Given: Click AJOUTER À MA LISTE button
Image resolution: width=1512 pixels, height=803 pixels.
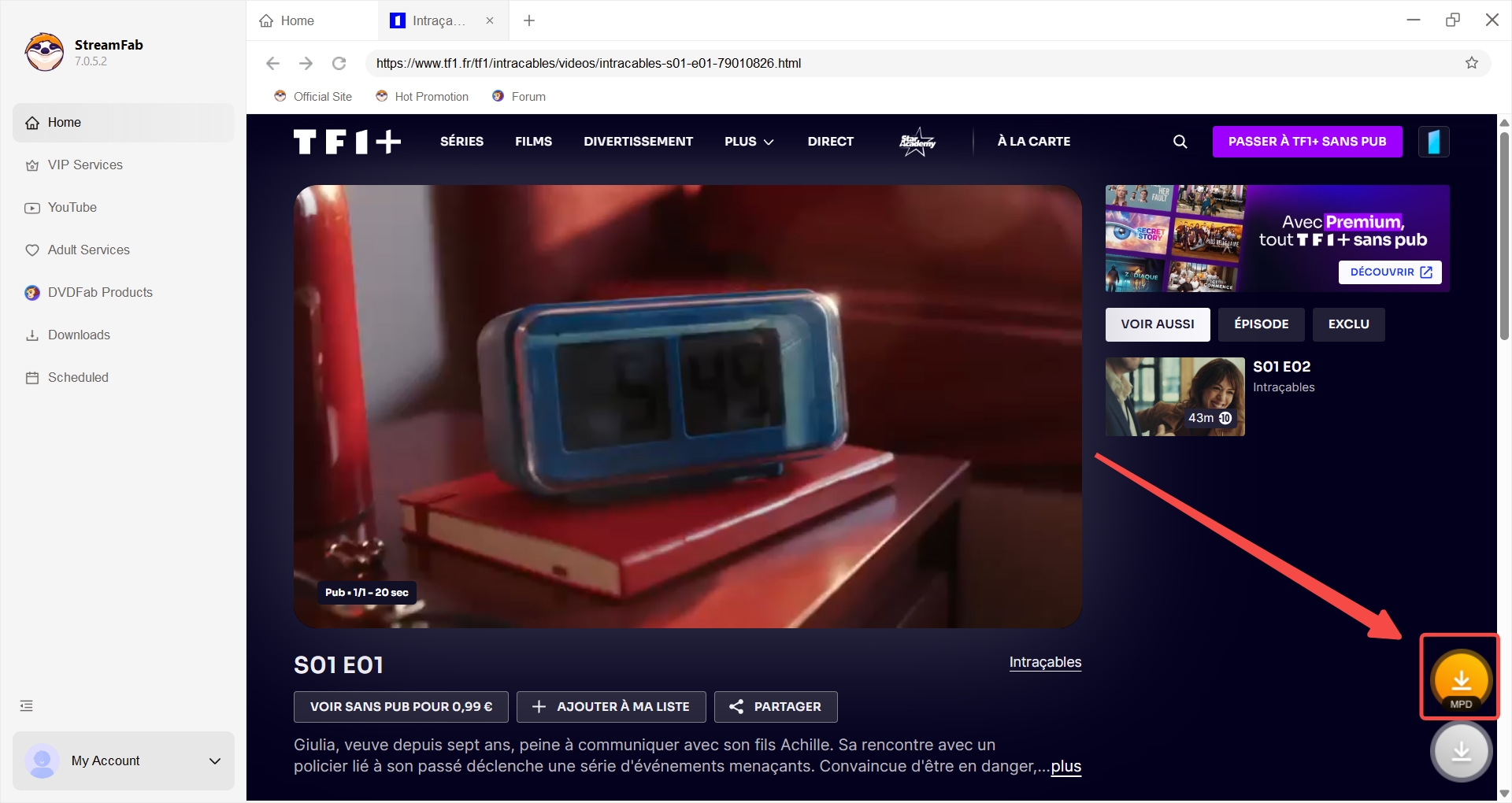Looking at the screenshot, I should pos(611,707).
